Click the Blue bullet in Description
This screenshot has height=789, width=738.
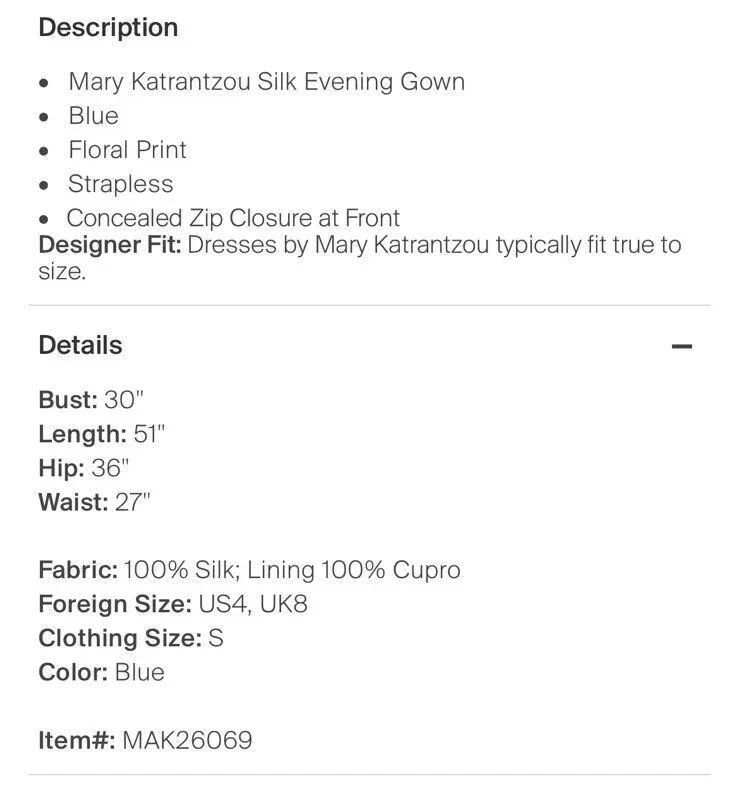pos(93,116)
